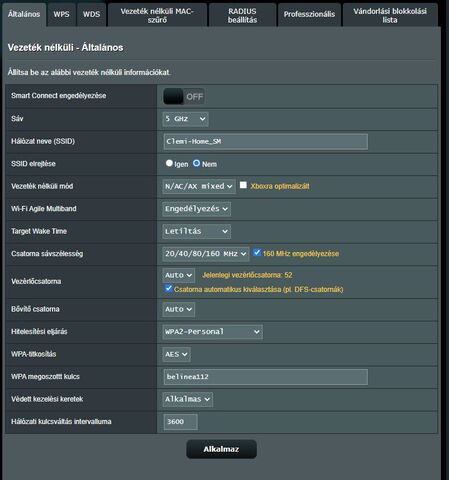Open the RADIUS beállítás tab
449x480 pixels.
tap(242, 15)
